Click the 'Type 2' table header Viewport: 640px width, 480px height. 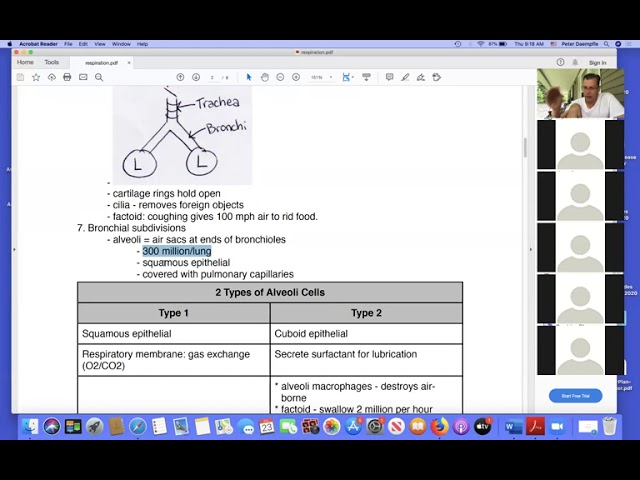(366, 313)
